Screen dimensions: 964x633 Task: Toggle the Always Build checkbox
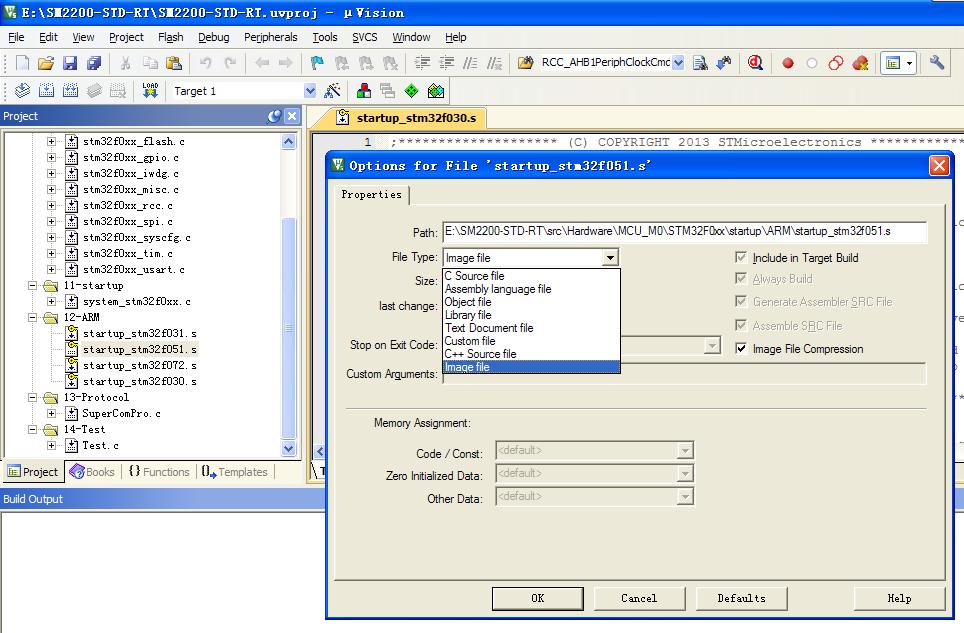click(741, 279)
